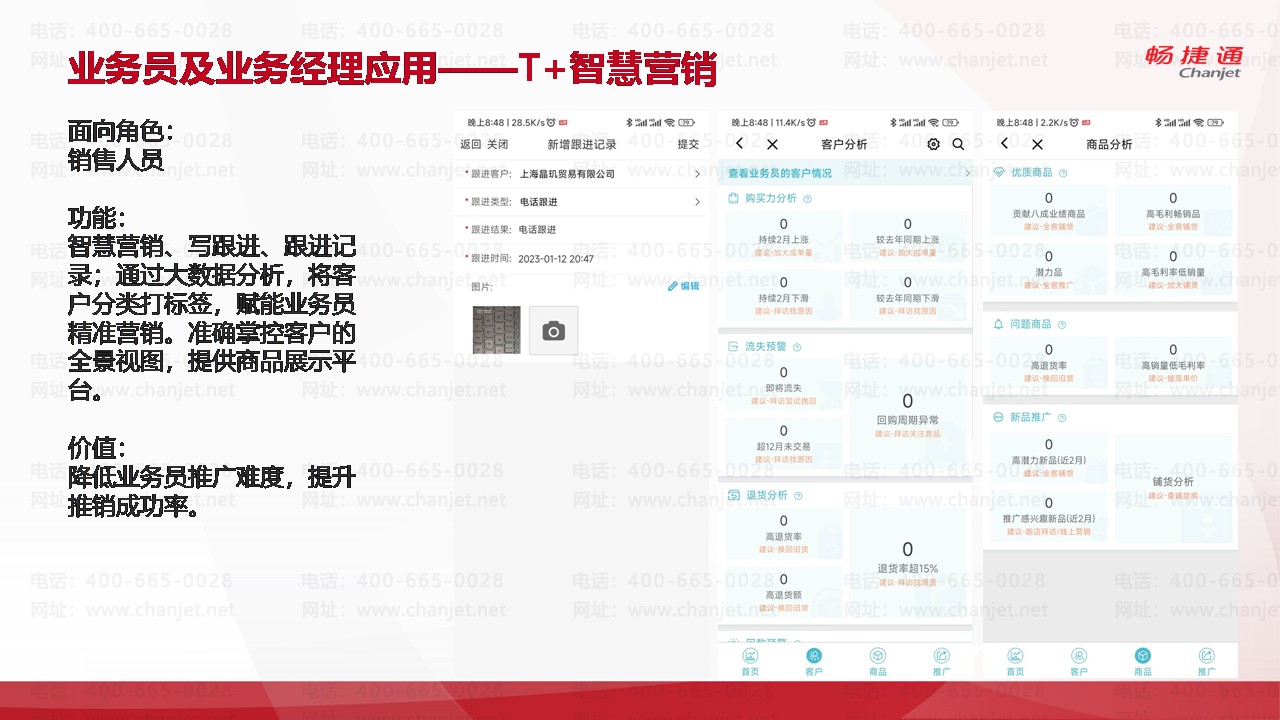Image resolution: width=1280 pixels, height=720 pixels.
Task: Select the 跟进时间 value 2023-01-12 20:47
Action: tap(556, 259)
